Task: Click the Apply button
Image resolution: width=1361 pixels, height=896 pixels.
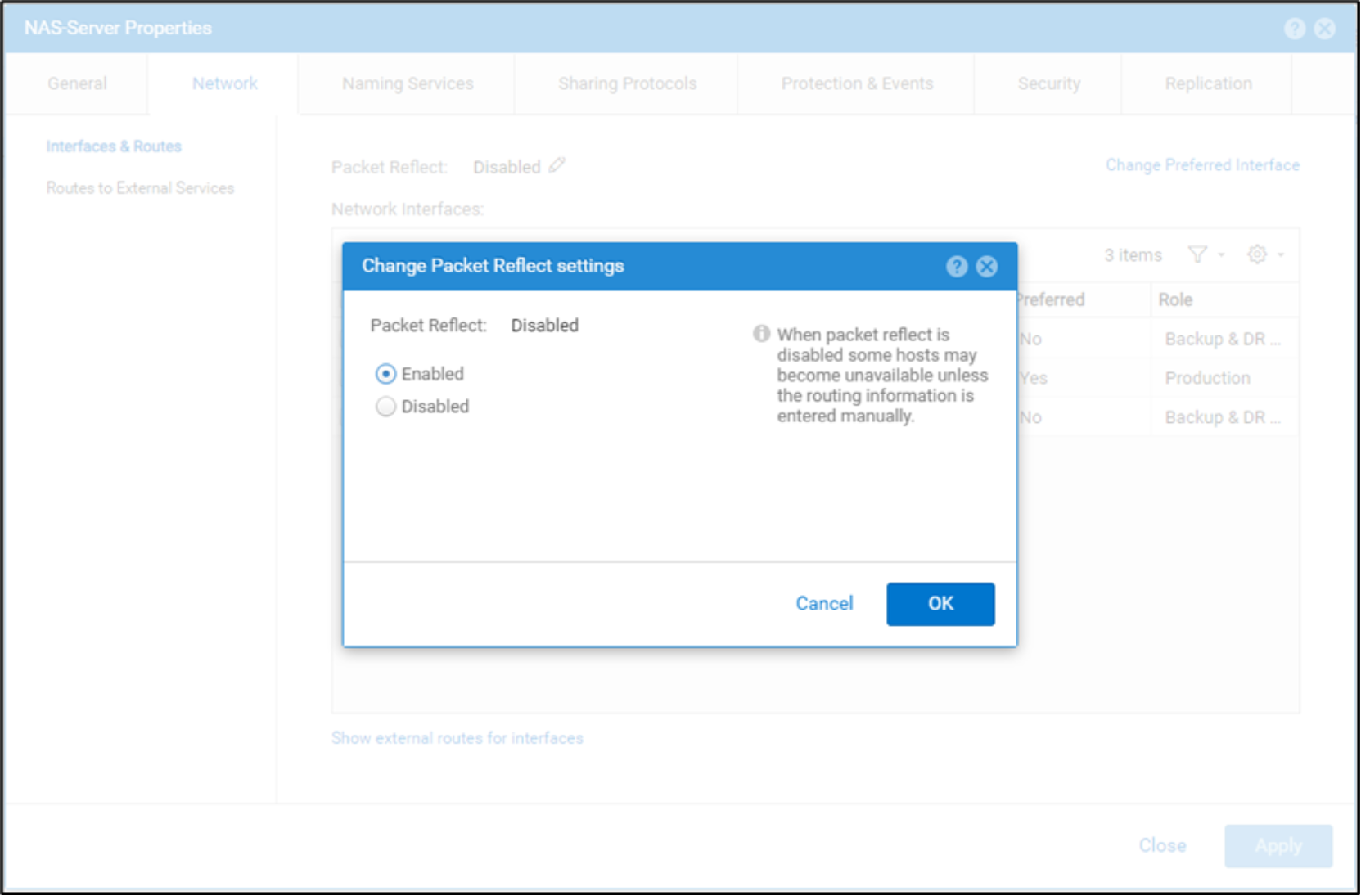Action: pyautogui.click(x=1278, y=846)
